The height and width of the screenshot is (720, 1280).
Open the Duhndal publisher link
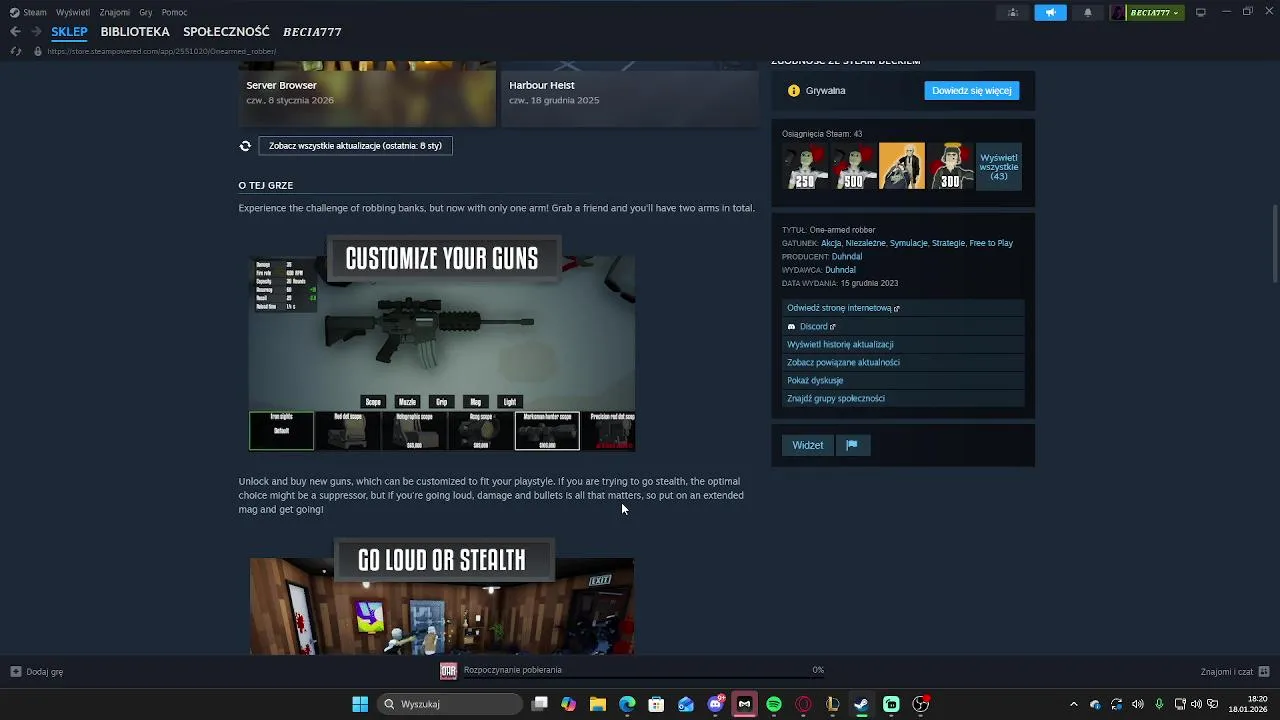pos(840,270)
